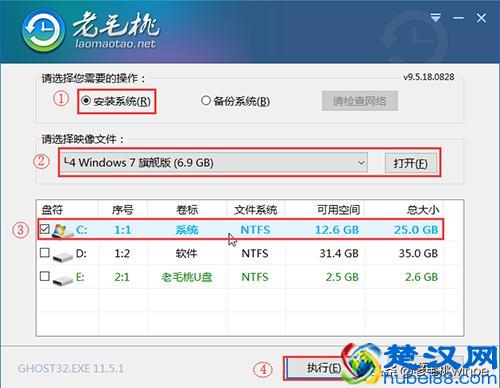This screenshot has width=500, height=388.
Task: Click the 31.4 GB free space cell
Action: coord(339,254)
